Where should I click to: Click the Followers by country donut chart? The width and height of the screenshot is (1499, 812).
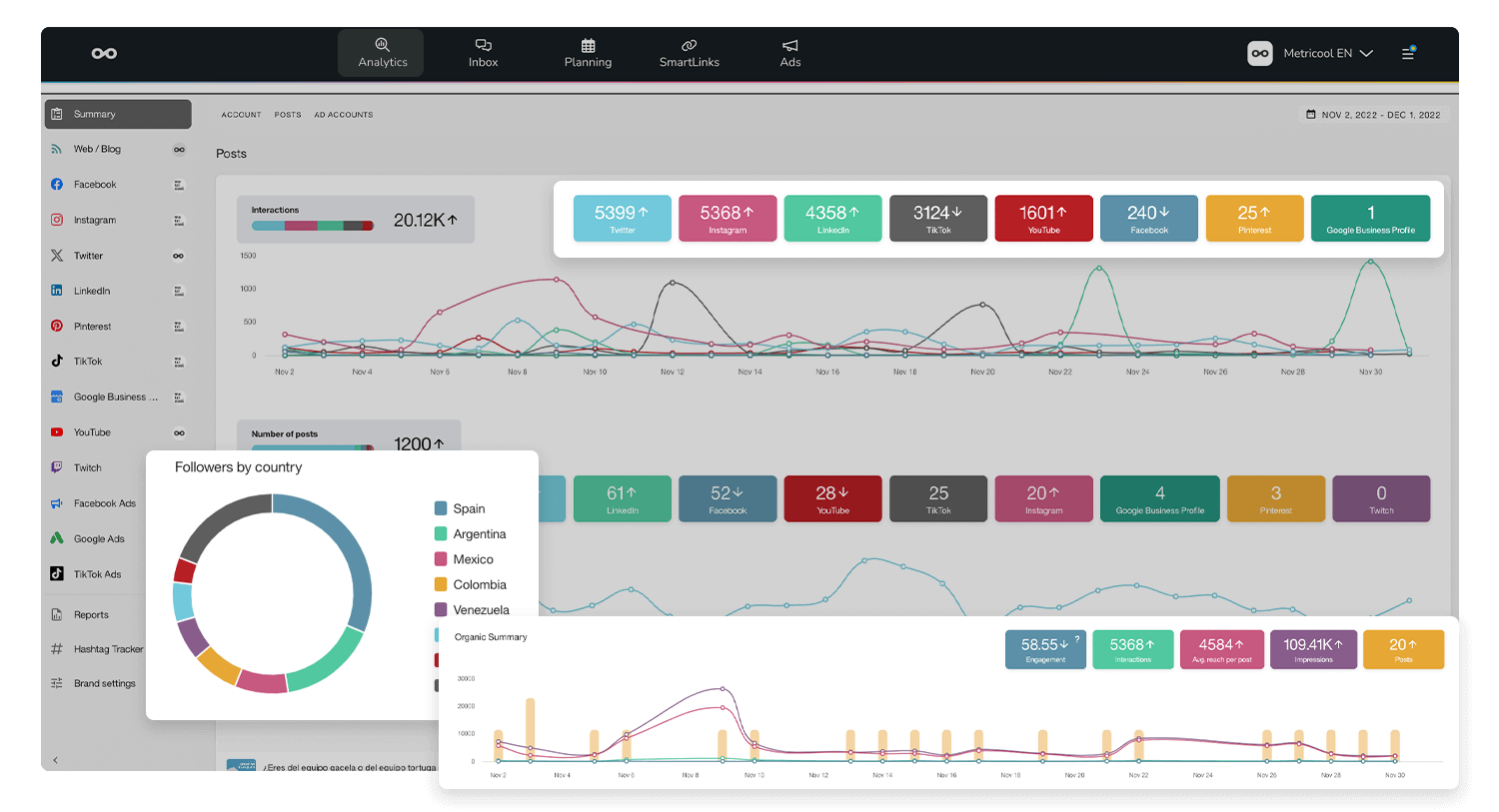click(272, 593)
